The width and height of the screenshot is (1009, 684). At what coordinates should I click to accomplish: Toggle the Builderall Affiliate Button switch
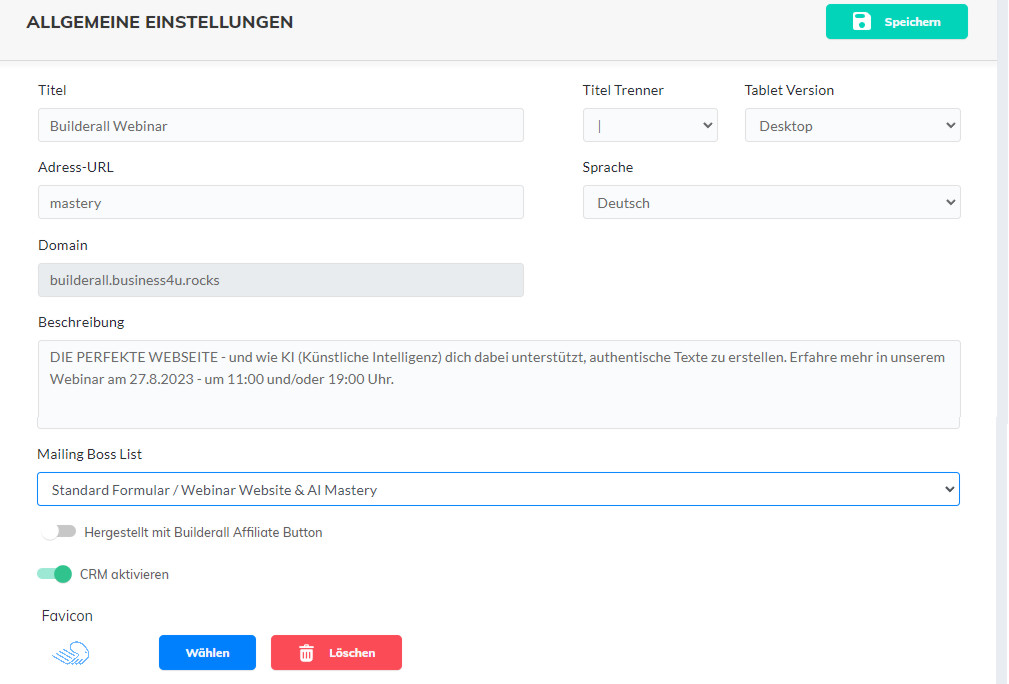point(59,532)
